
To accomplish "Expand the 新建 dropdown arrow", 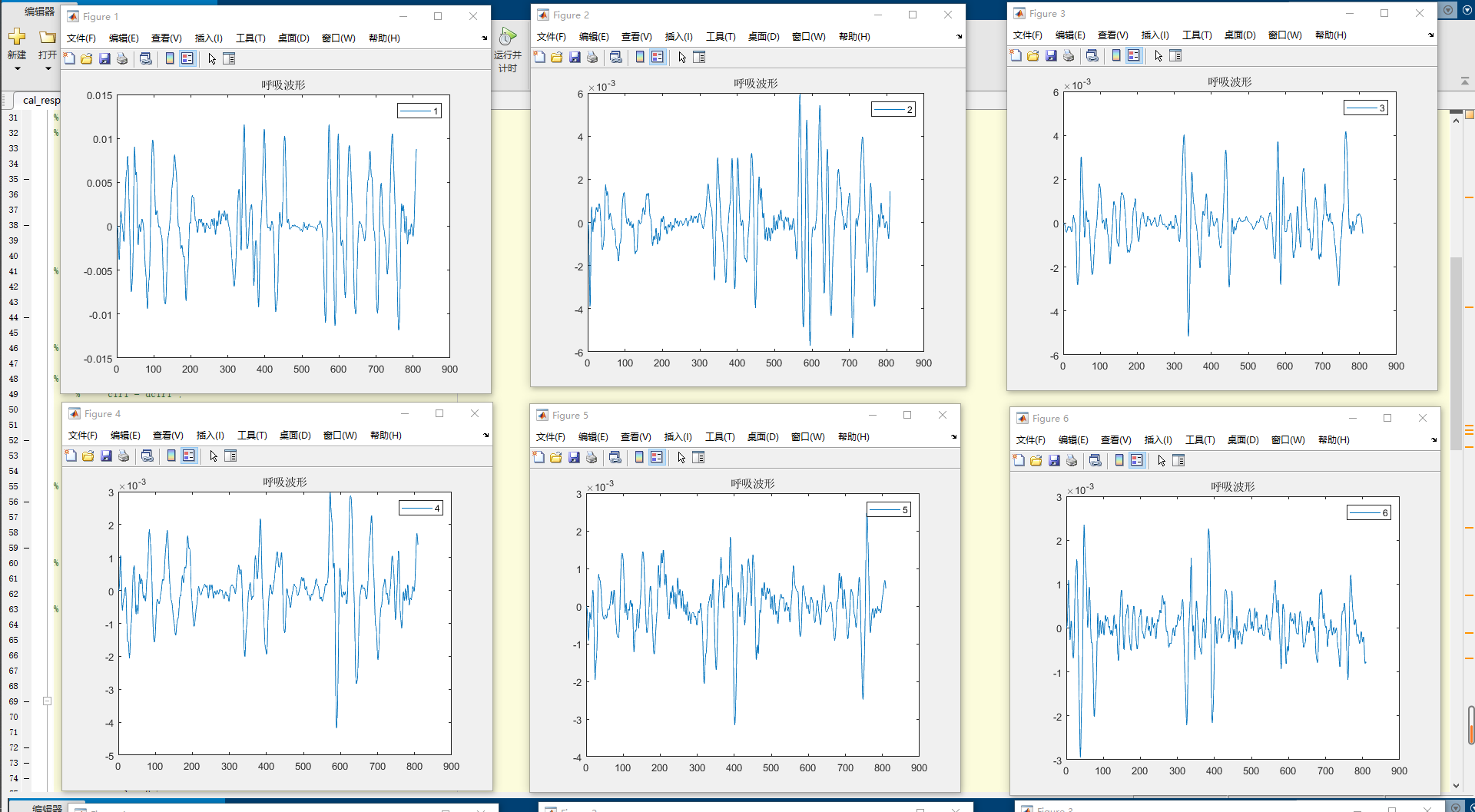I will point(17,68).
